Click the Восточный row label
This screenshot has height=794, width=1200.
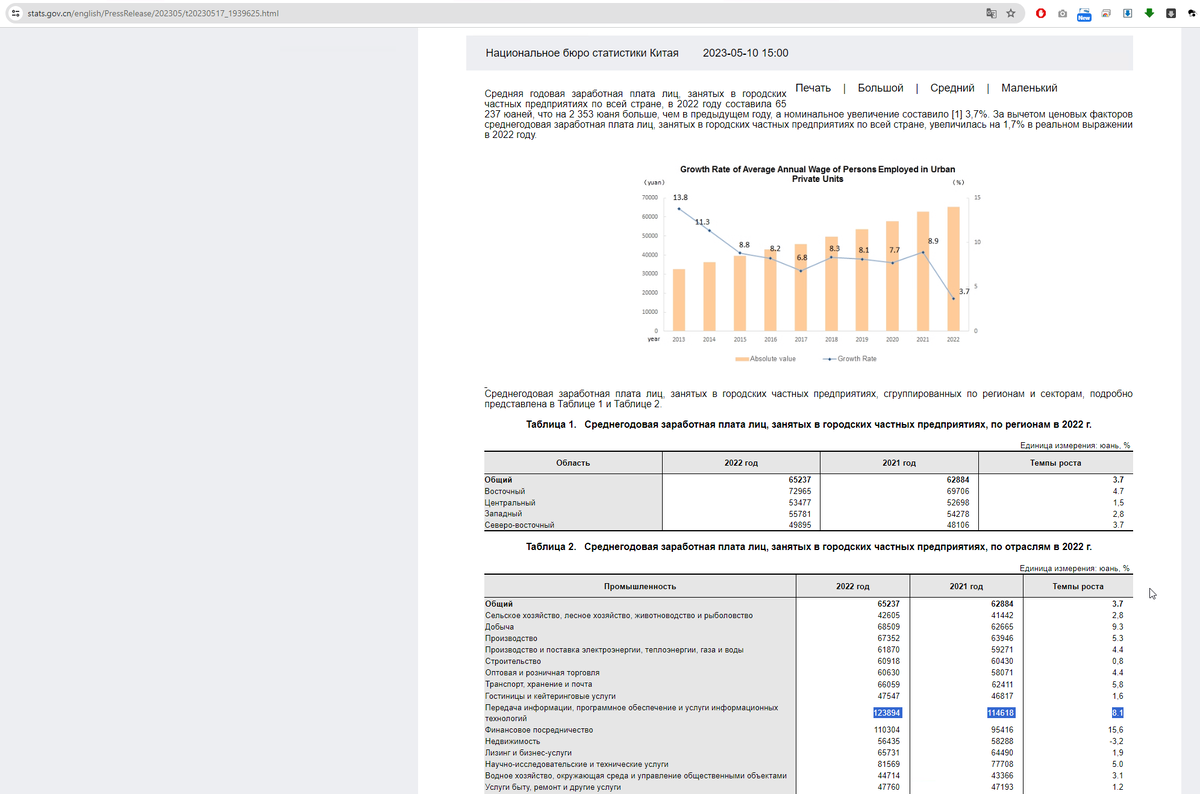[x=505, y=492]
